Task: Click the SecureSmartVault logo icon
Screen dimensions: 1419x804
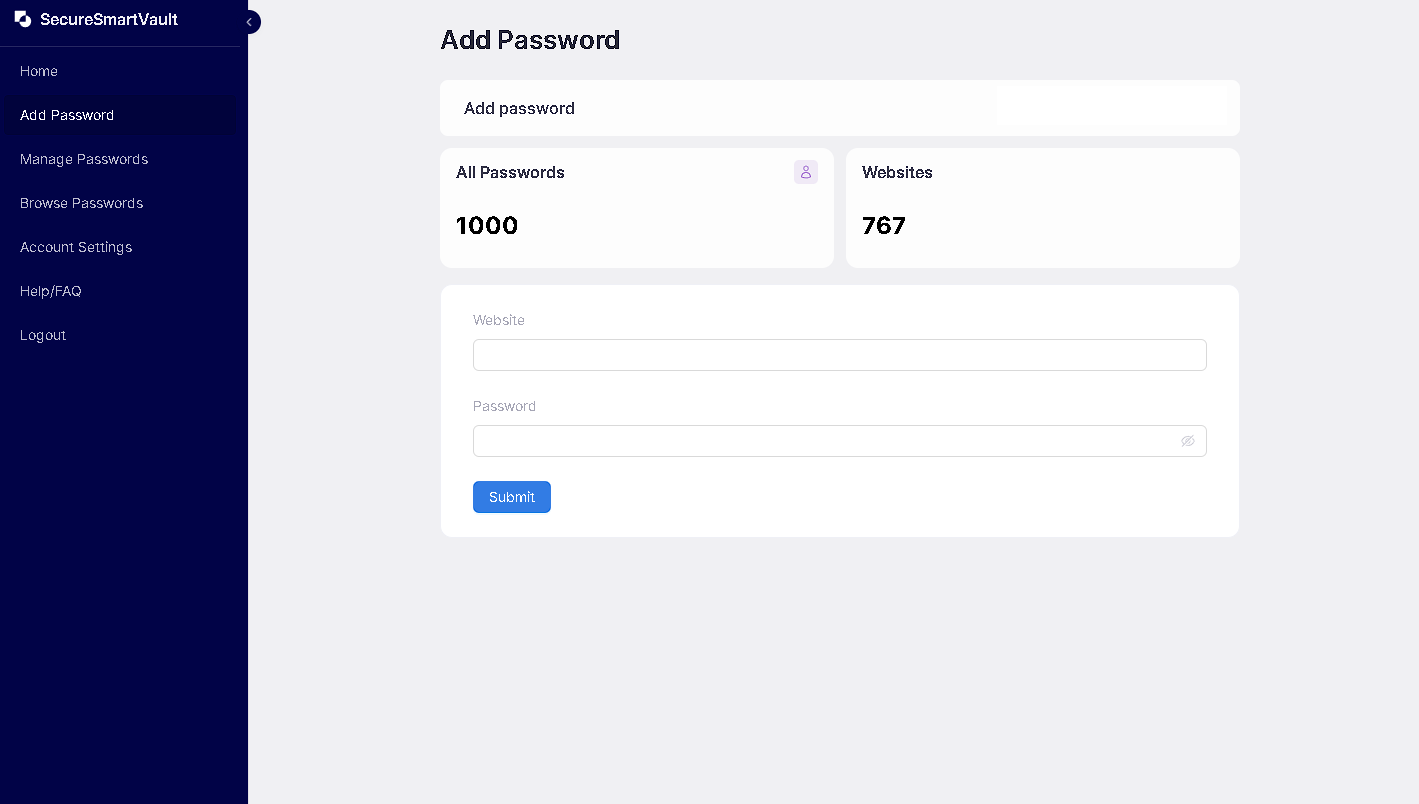Action: coord(23,19)
